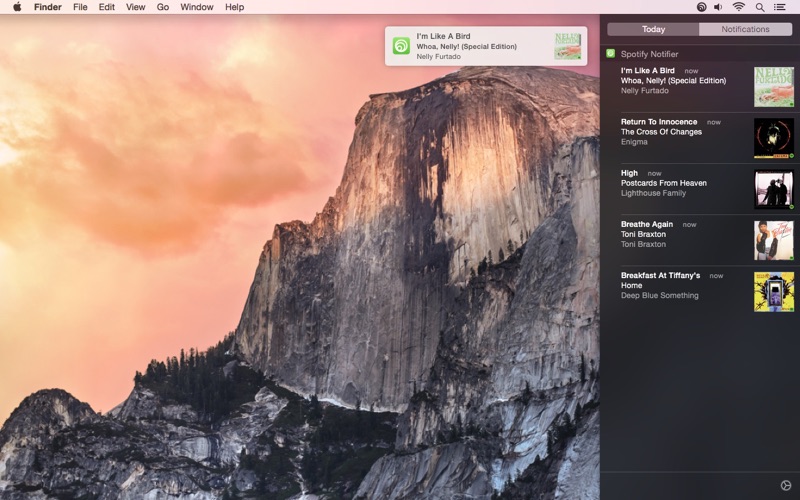
Task: Click the Spotify Notifier group title
Action: coord(649,54)
